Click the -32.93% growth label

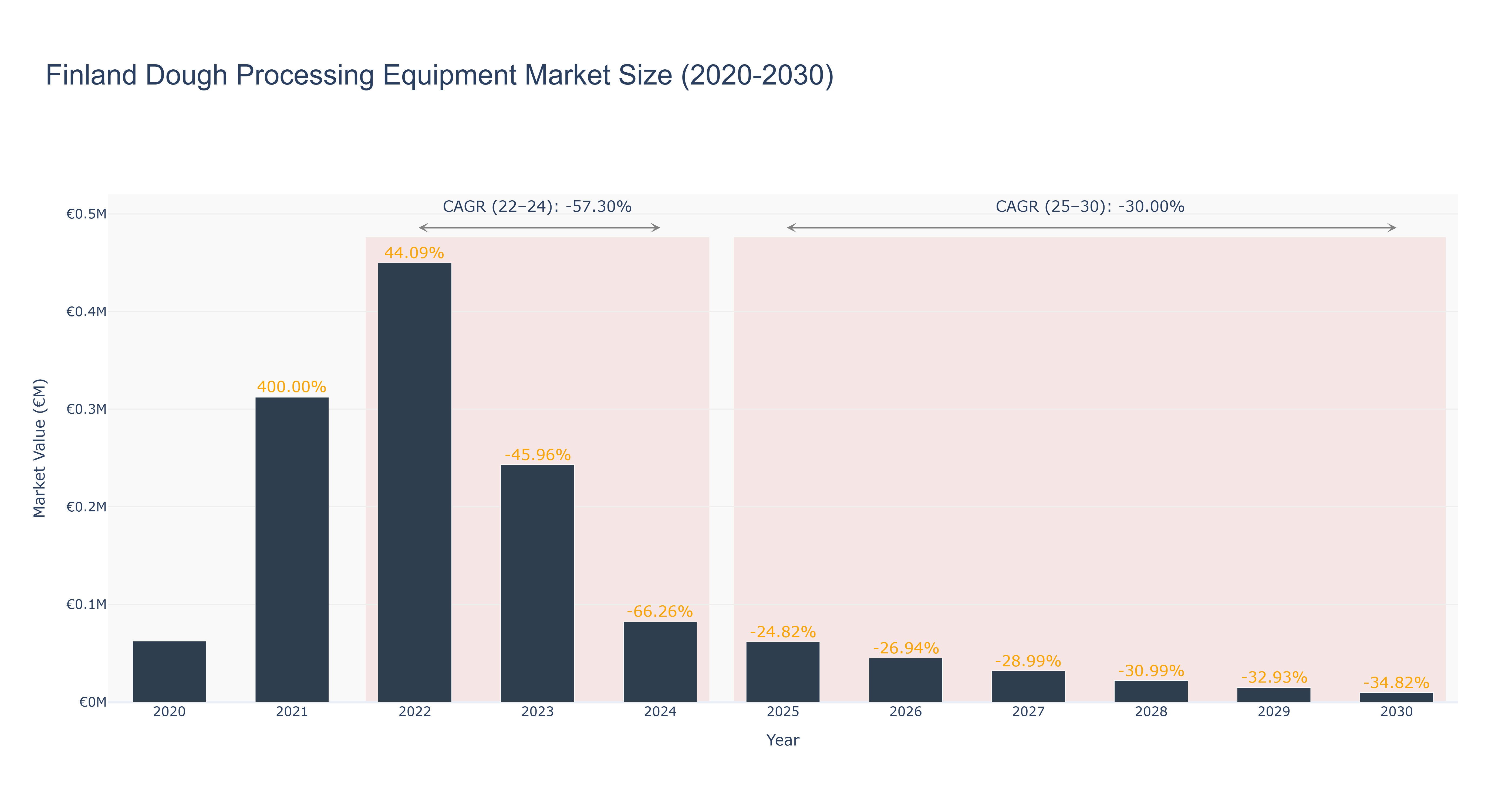click(1274, 677)
